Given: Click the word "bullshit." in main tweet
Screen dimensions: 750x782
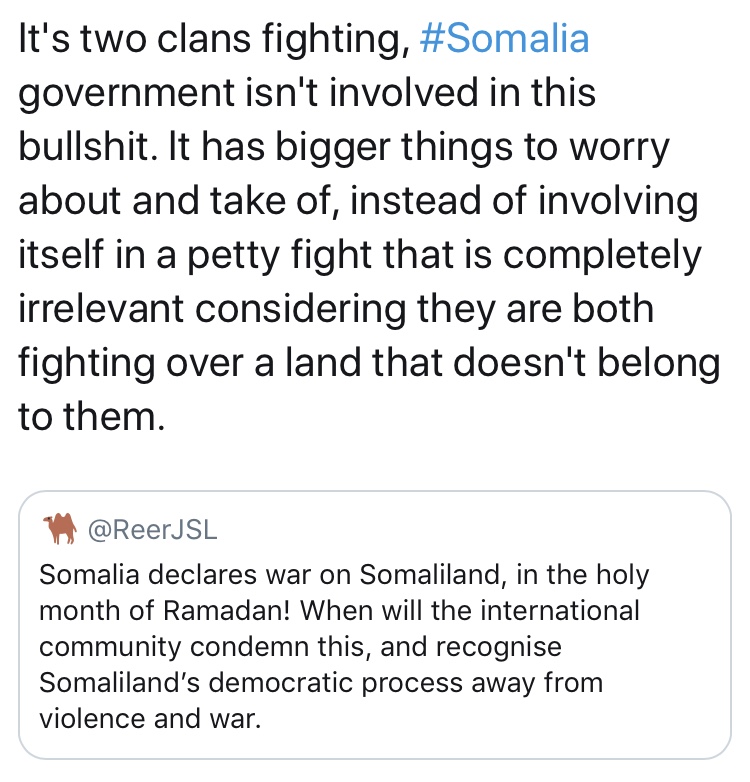Looking at the screenshot, I should tap(84, 147).
